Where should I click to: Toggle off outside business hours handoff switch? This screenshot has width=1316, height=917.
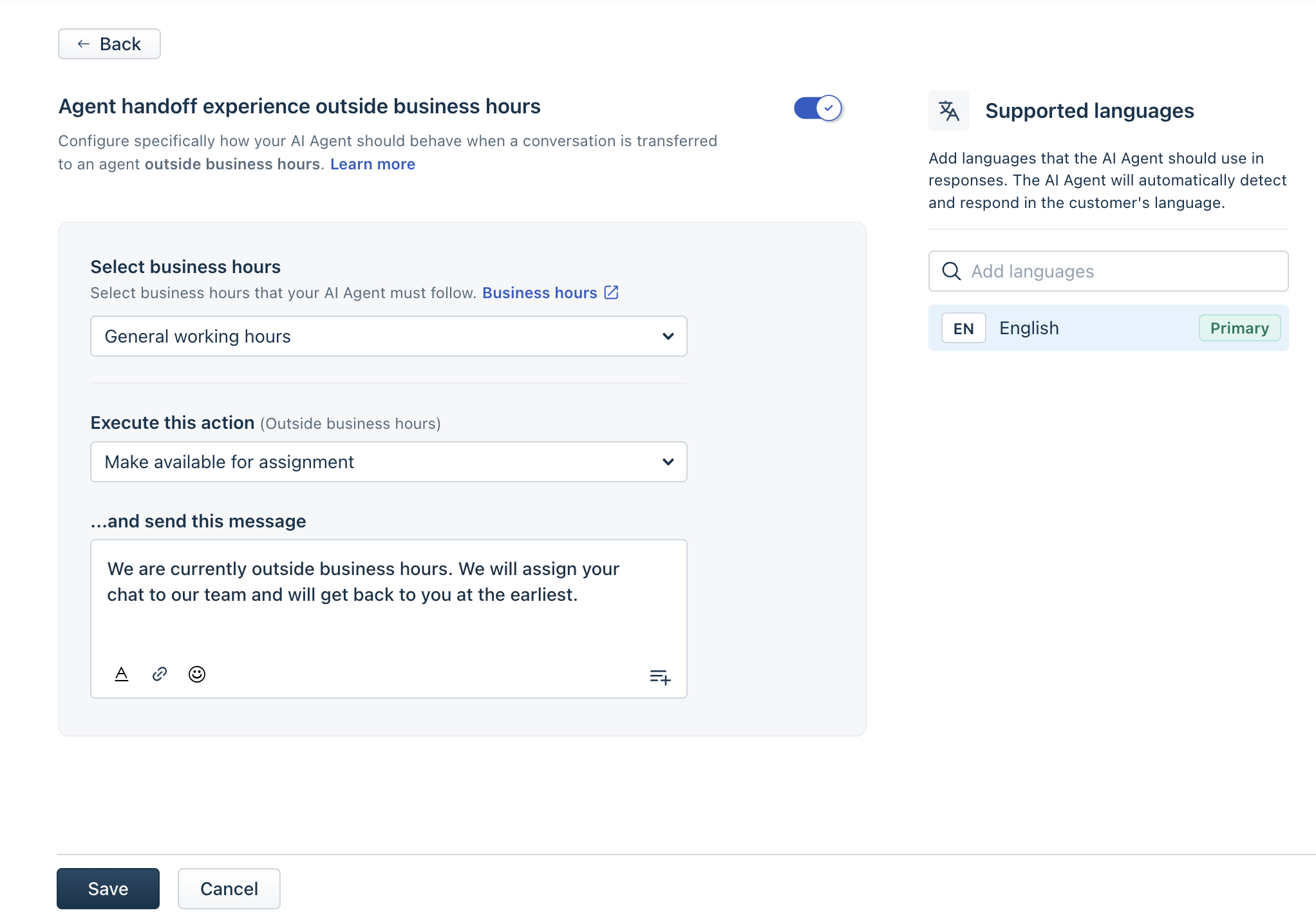pos(818,108)
